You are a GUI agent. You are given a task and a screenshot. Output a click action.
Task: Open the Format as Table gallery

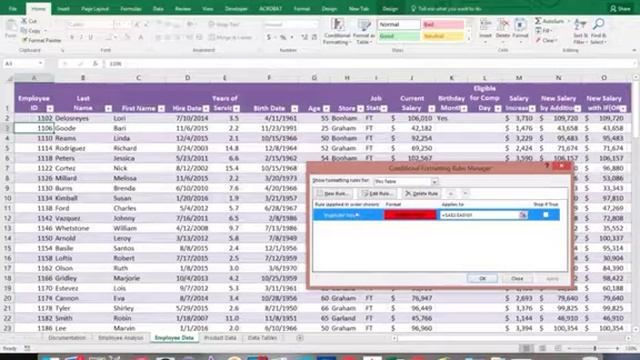pos(363,31)
